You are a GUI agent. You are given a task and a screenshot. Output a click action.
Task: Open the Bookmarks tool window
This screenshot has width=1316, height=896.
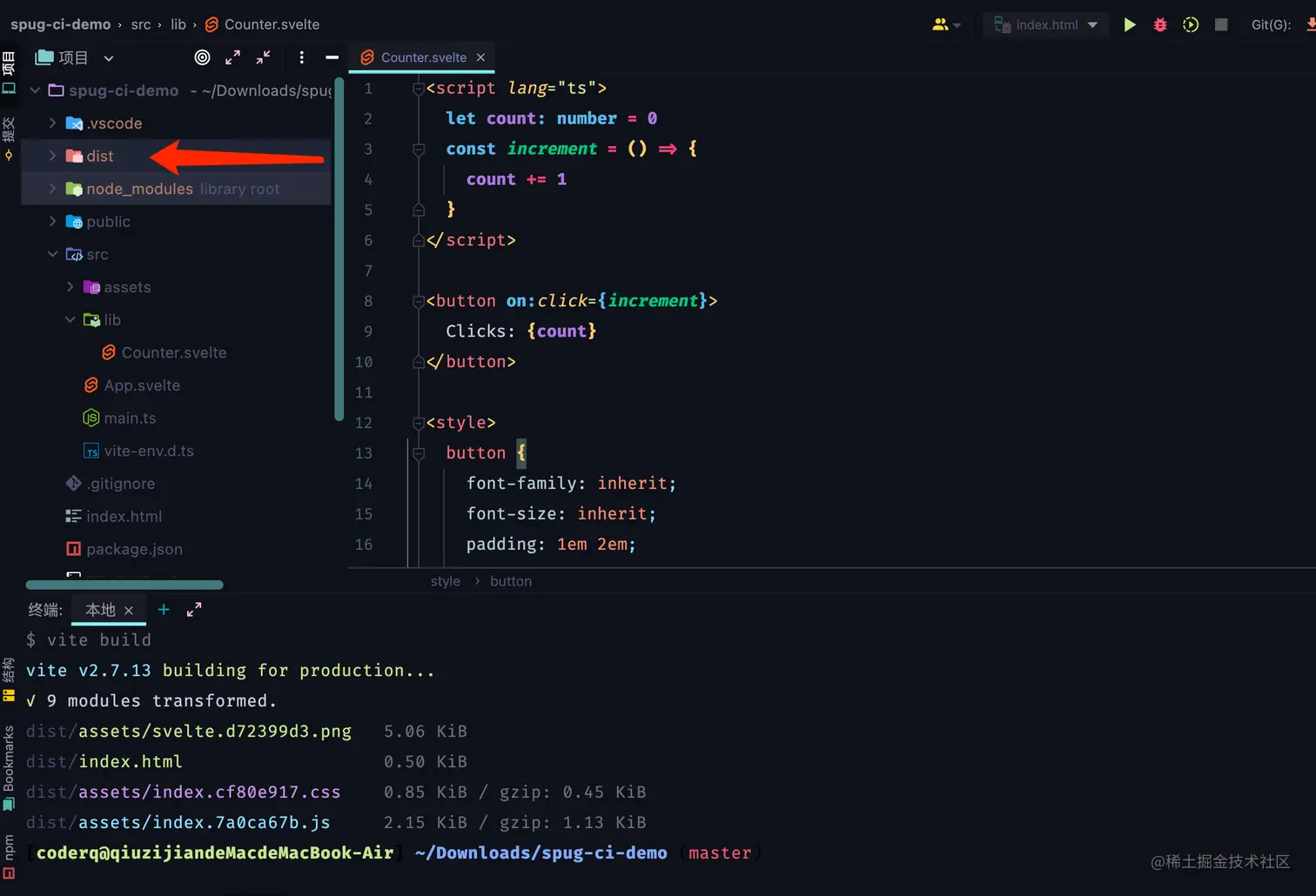pos(9,767)
